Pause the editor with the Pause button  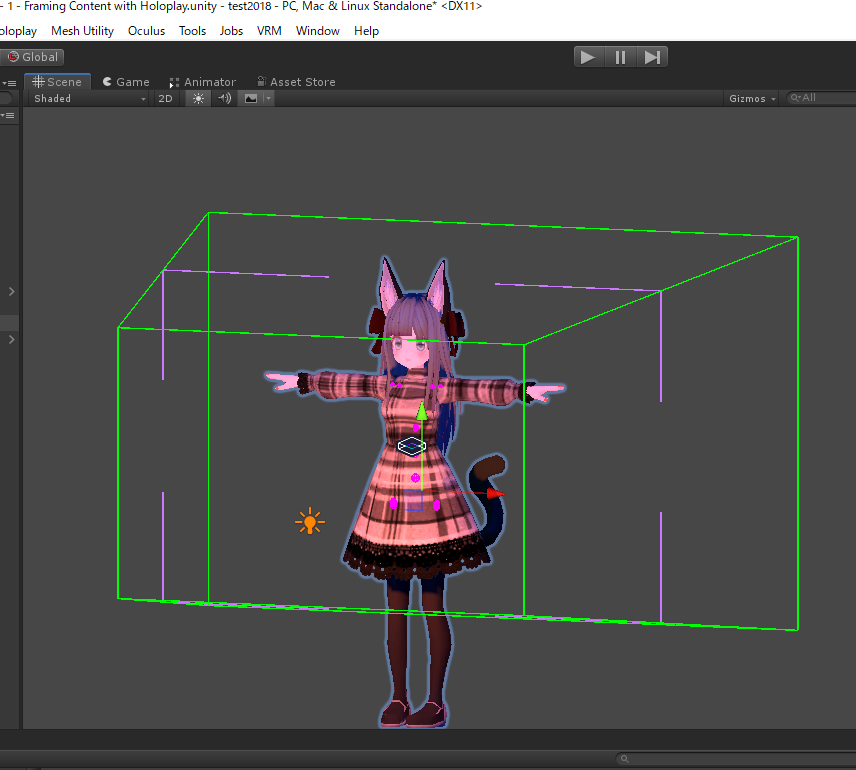(x=620, y=57)
